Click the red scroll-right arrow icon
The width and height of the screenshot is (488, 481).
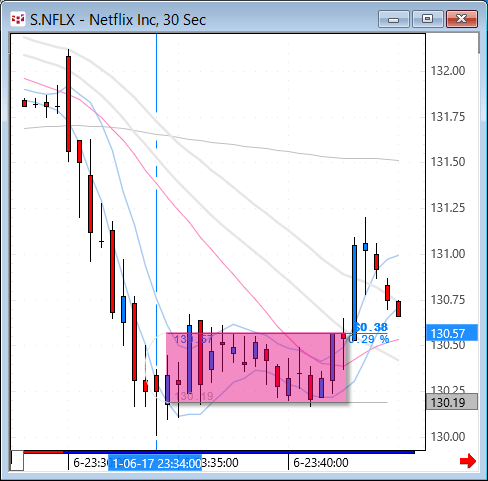pos(468,461)
